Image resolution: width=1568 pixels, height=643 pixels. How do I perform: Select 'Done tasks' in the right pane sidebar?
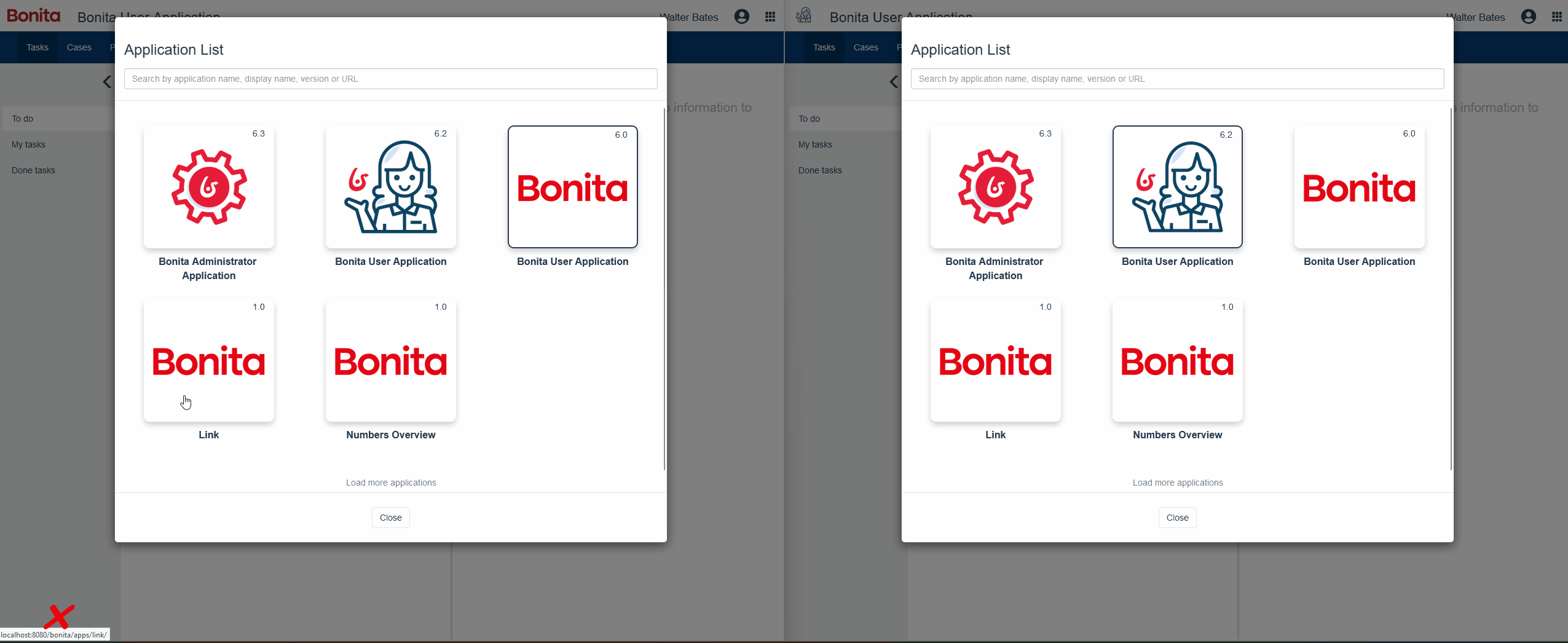(820, 170)
